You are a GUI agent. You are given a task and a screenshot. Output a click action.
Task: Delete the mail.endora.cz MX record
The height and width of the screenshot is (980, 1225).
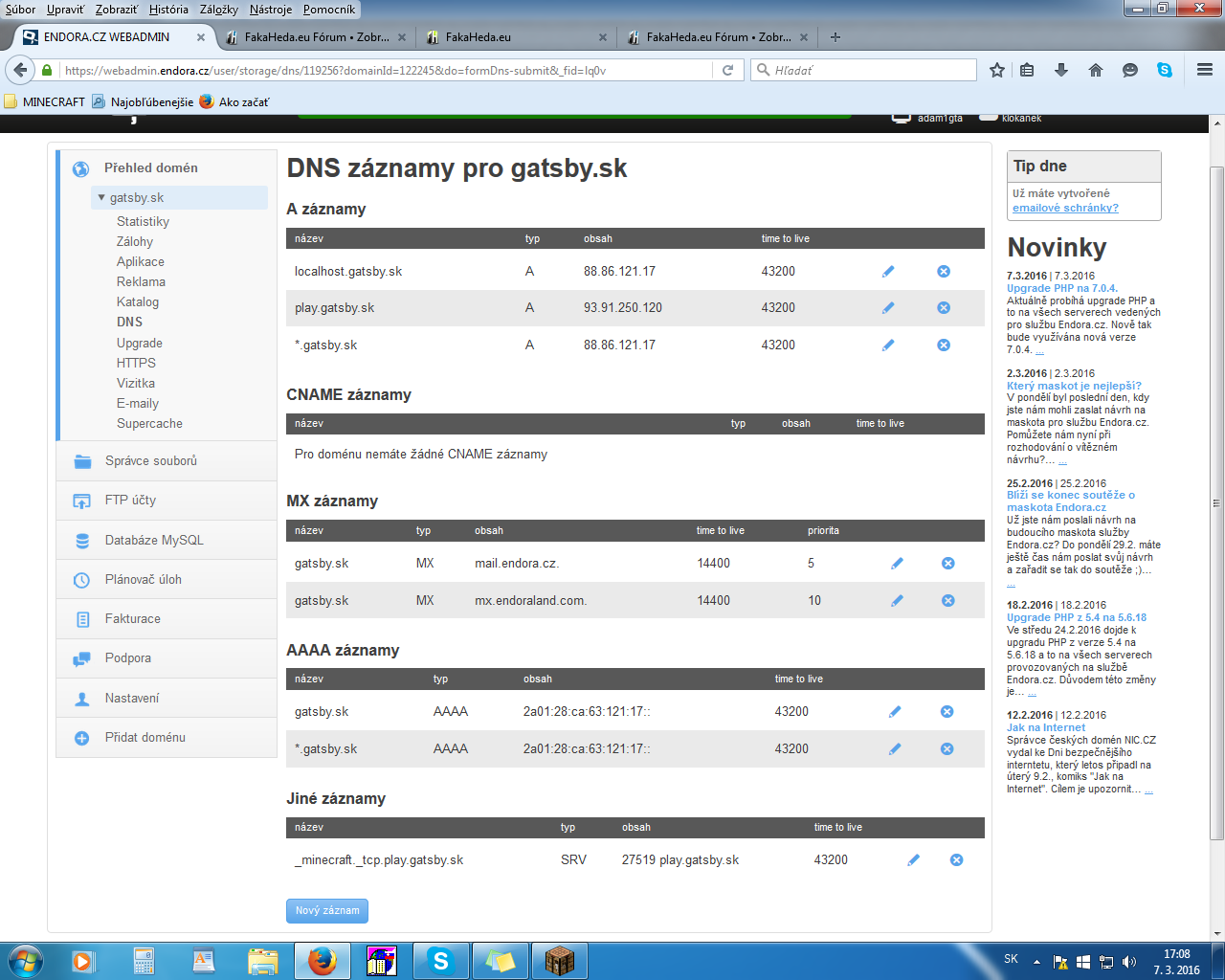(x=948, y=564)
